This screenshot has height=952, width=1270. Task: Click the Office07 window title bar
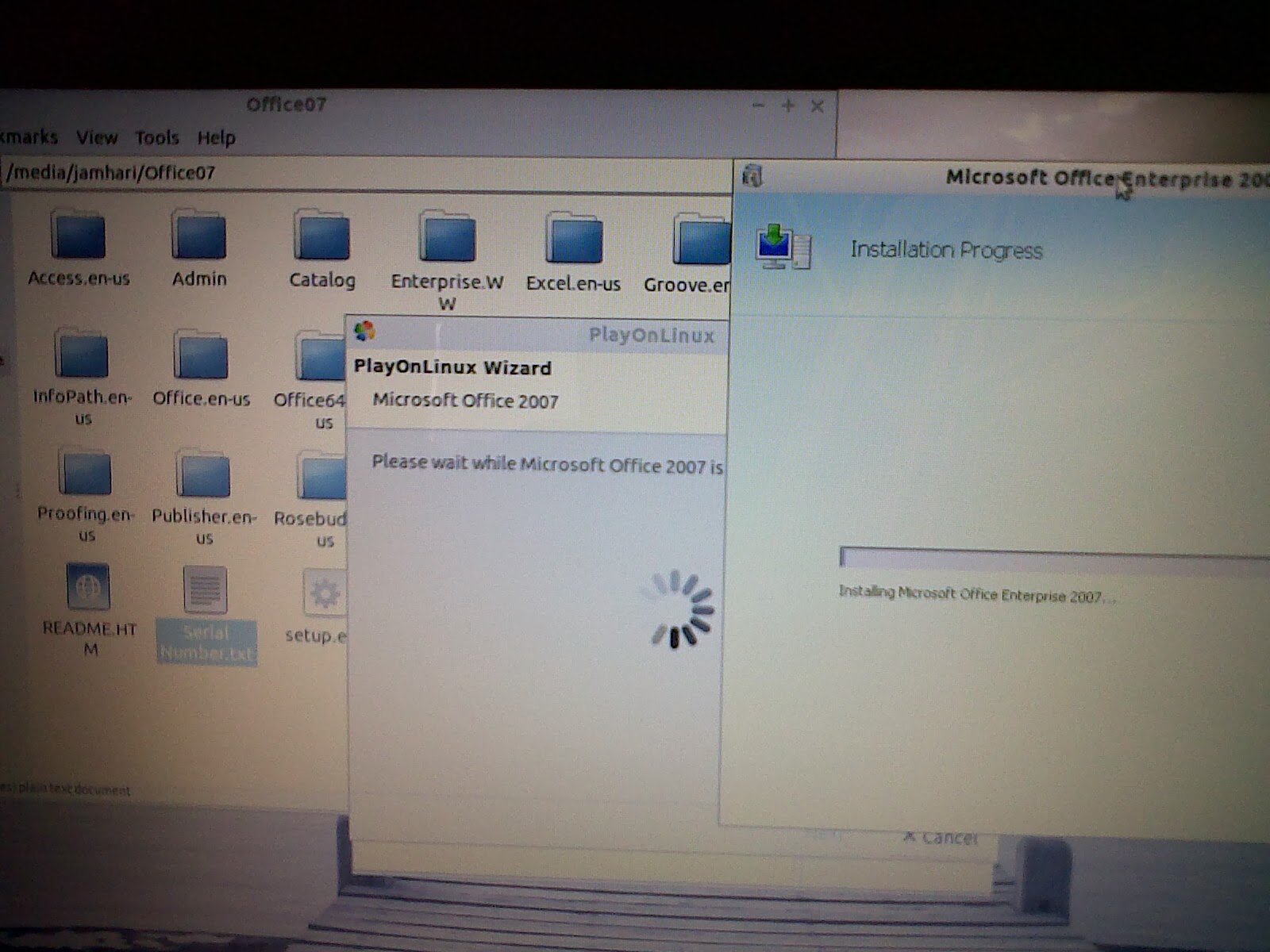[418, 105]
